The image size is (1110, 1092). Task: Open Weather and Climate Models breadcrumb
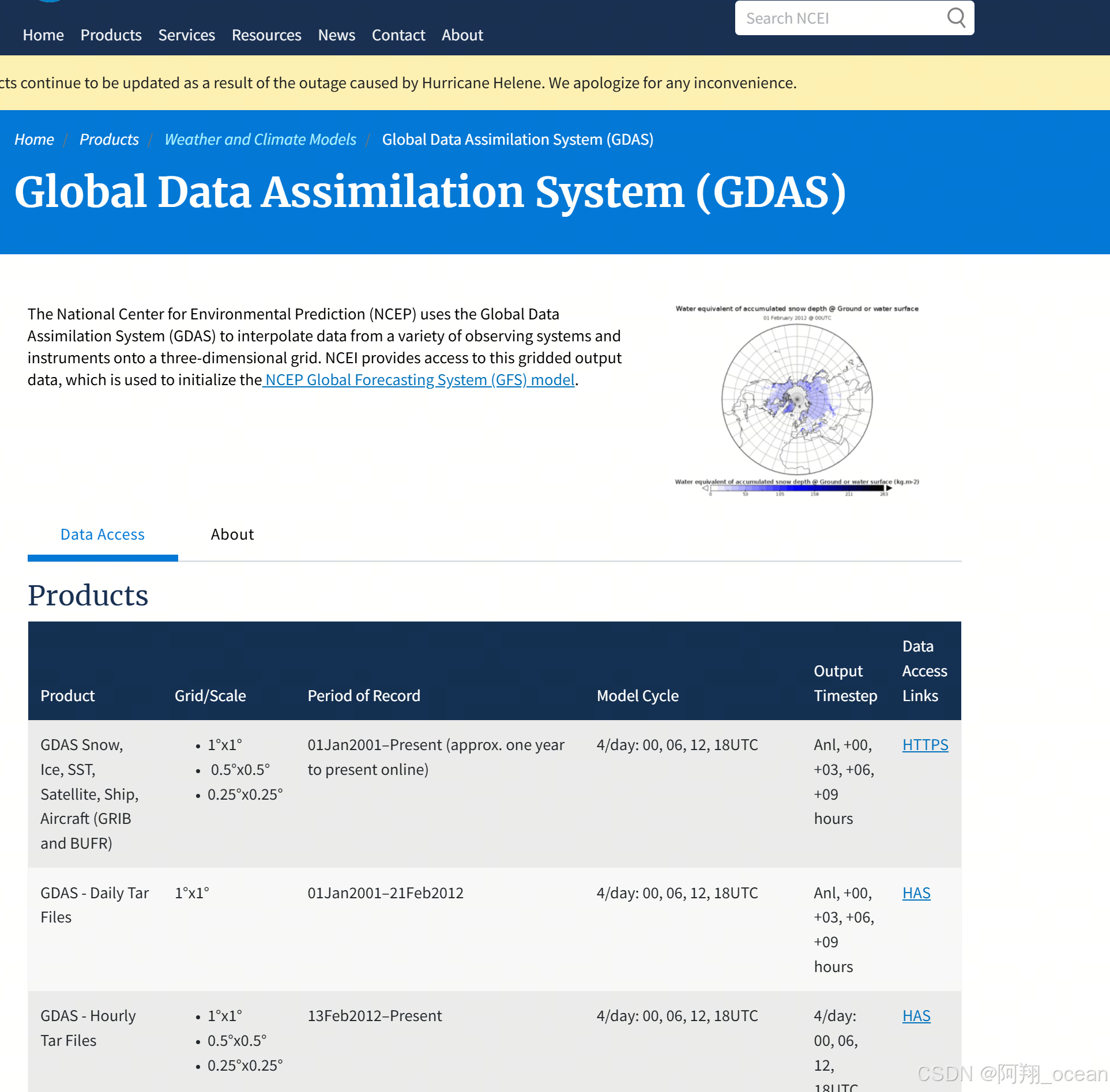click(x=260, y=140)
